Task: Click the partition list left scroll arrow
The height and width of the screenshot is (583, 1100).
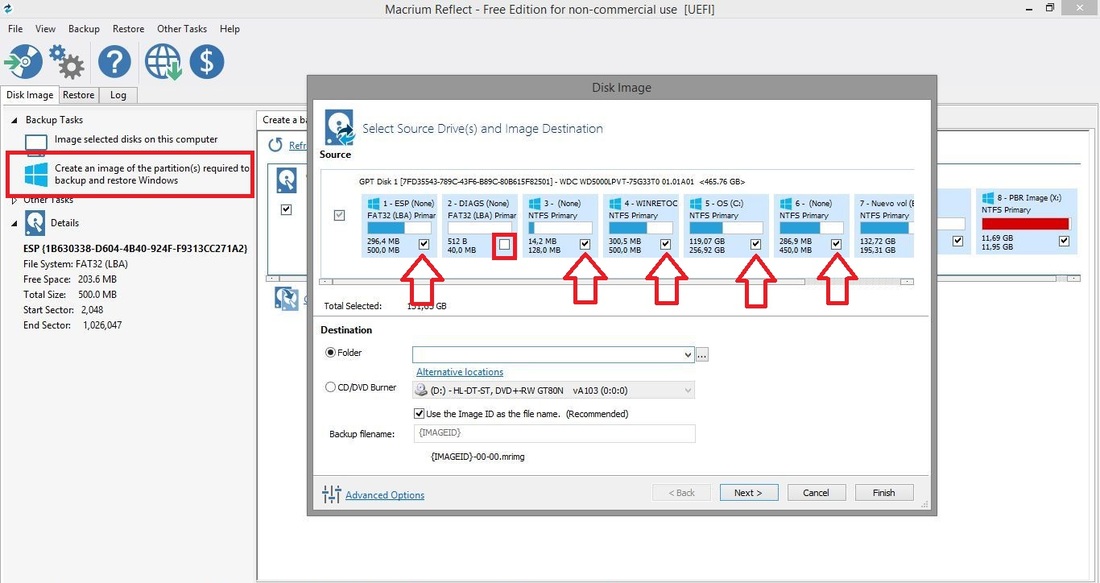Action: click(326, 281)
